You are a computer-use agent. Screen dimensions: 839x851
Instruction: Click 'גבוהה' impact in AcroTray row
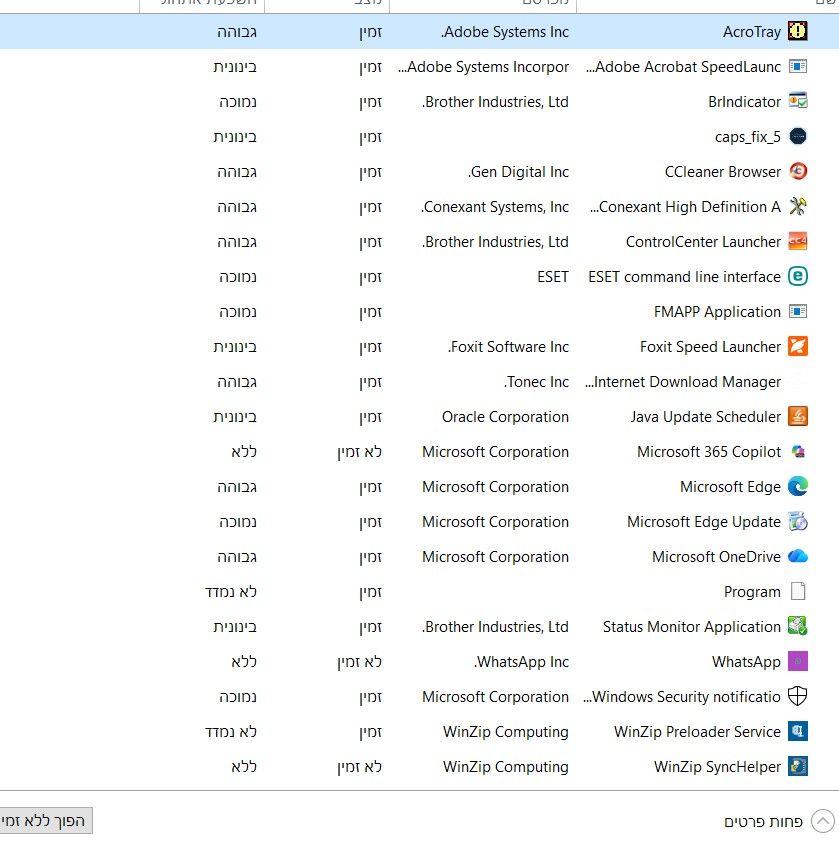pyautogui.click(x=237, y=32)
